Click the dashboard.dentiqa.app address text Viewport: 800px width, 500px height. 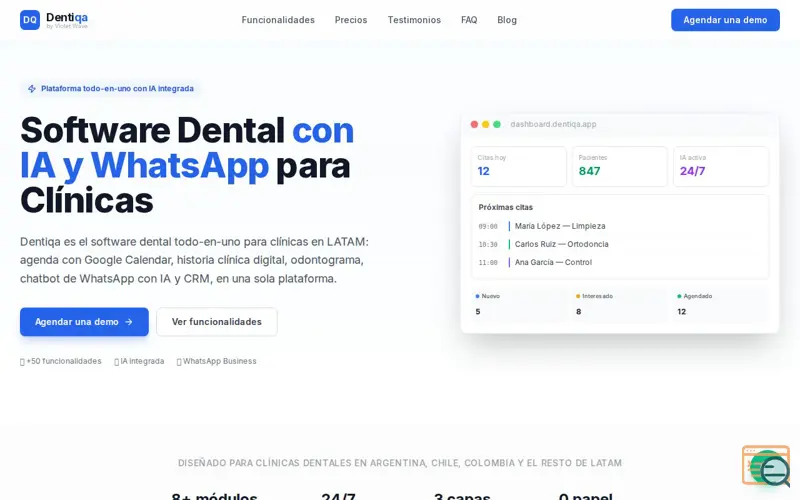(x=553, y=124)
